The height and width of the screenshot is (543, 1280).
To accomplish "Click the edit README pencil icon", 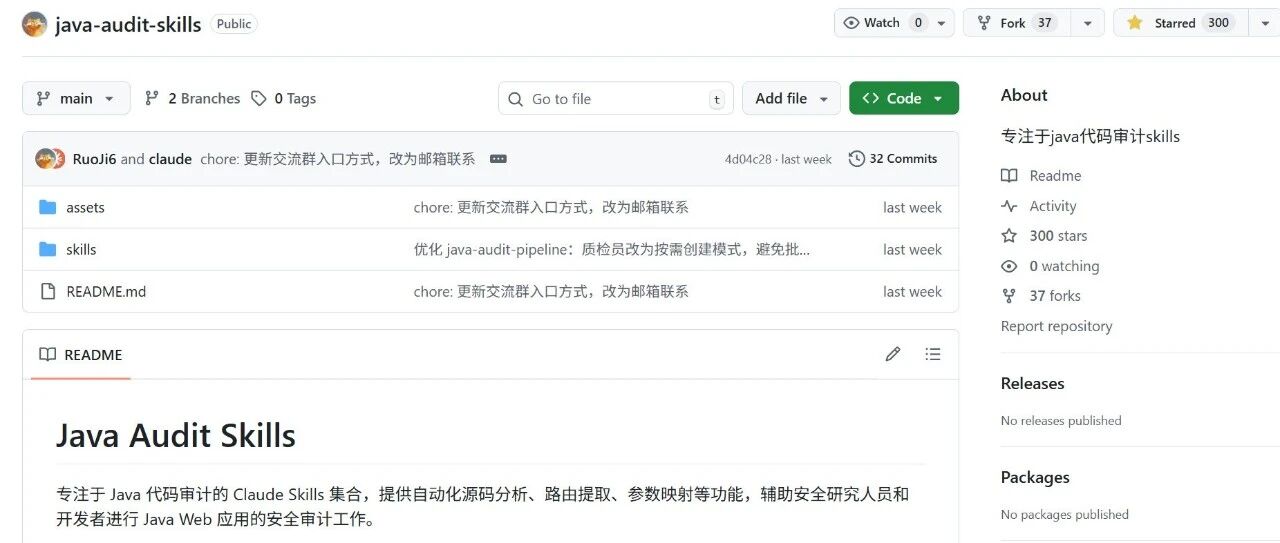I will point(893,354).
